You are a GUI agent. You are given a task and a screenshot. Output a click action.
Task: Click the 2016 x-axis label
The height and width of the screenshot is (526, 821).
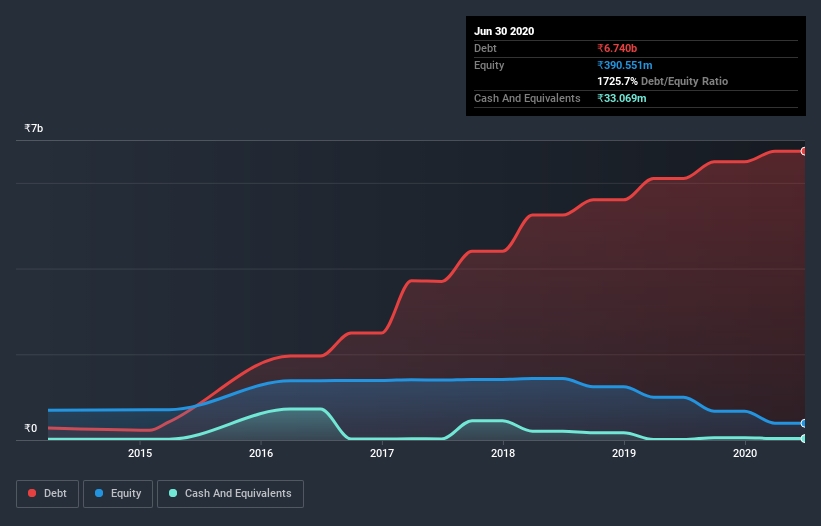tap(261, 453)
